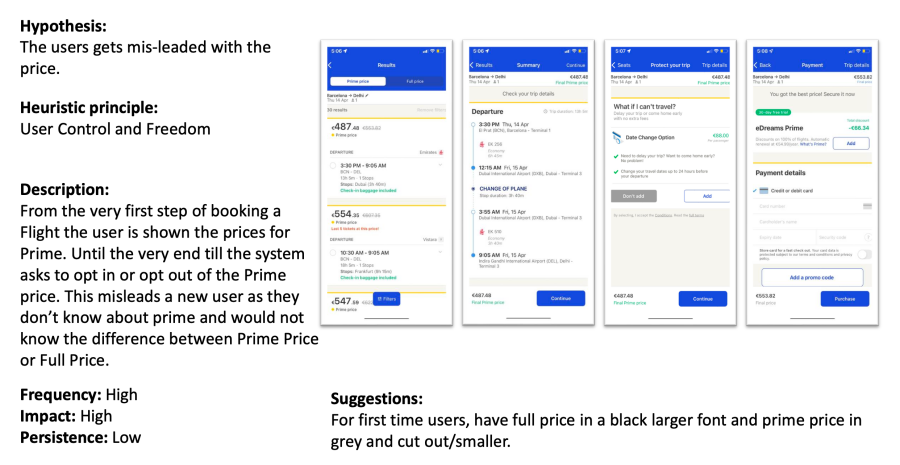
Task: Click the credit card icon in Payment details
Action: pos(763,191)
